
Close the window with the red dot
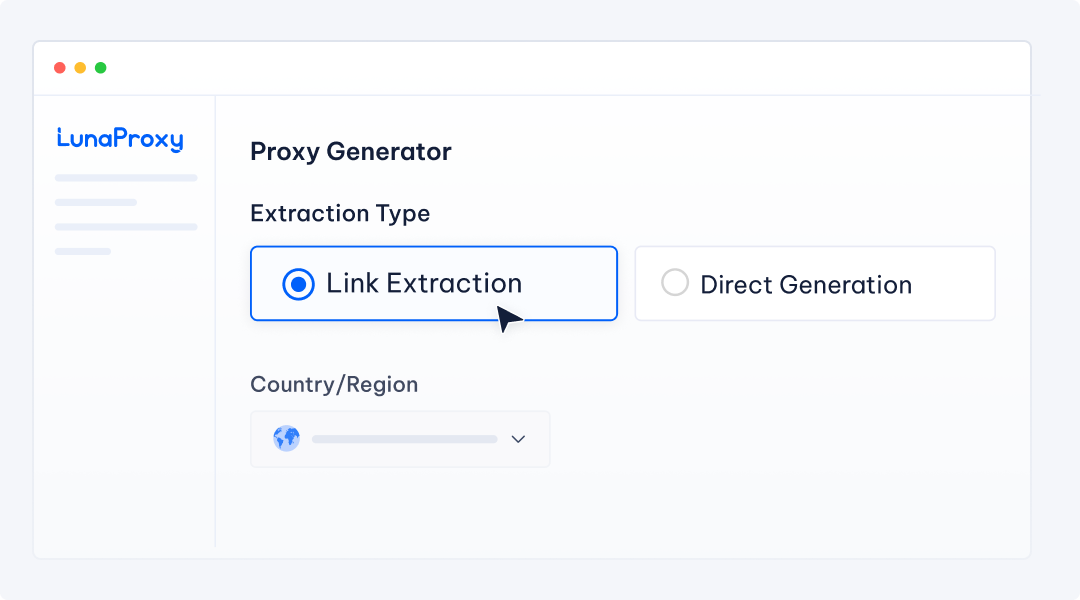[x=60, y=68]
